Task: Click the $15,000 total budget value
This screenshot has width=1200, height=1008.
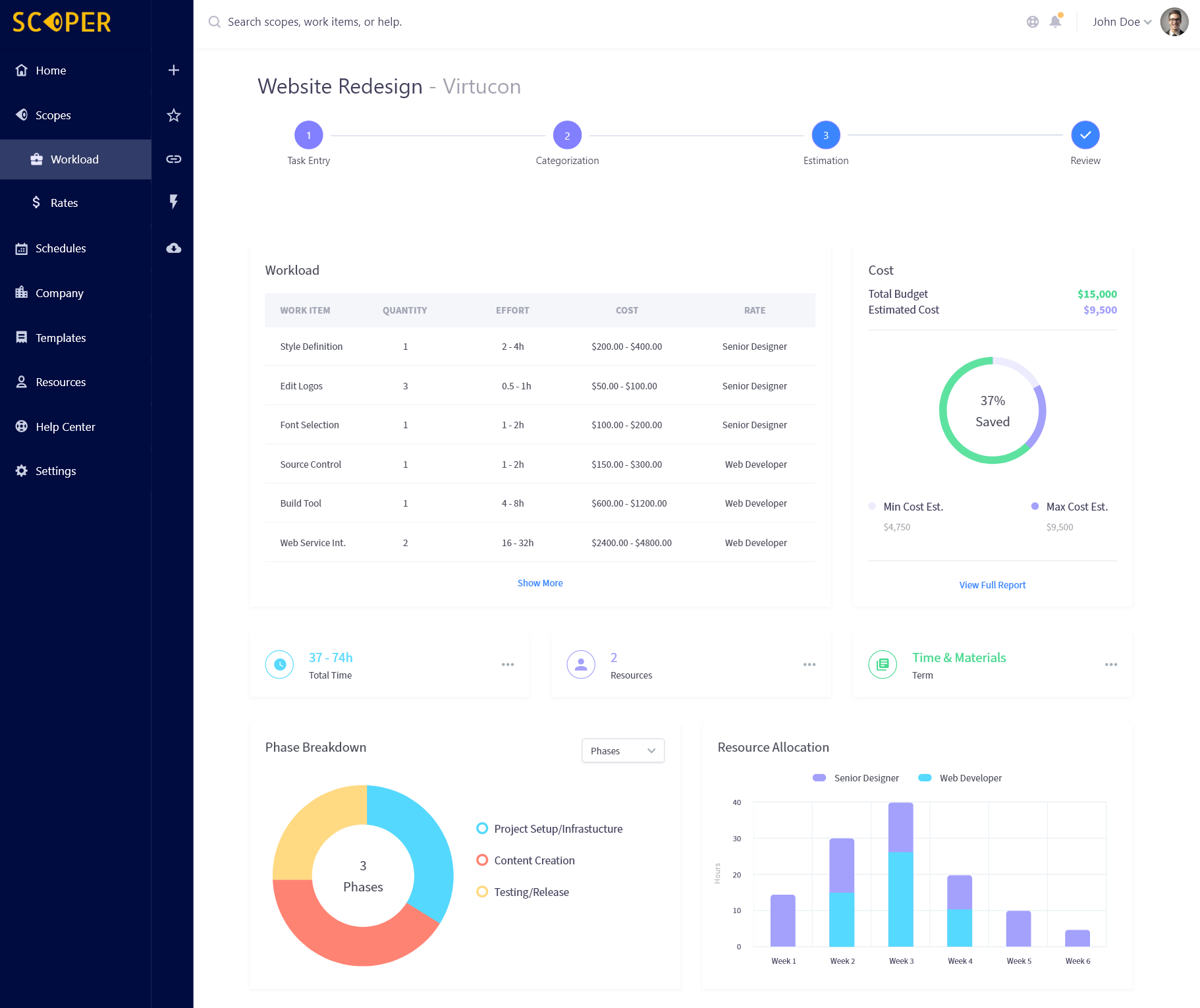Action: click(1097, 294)
